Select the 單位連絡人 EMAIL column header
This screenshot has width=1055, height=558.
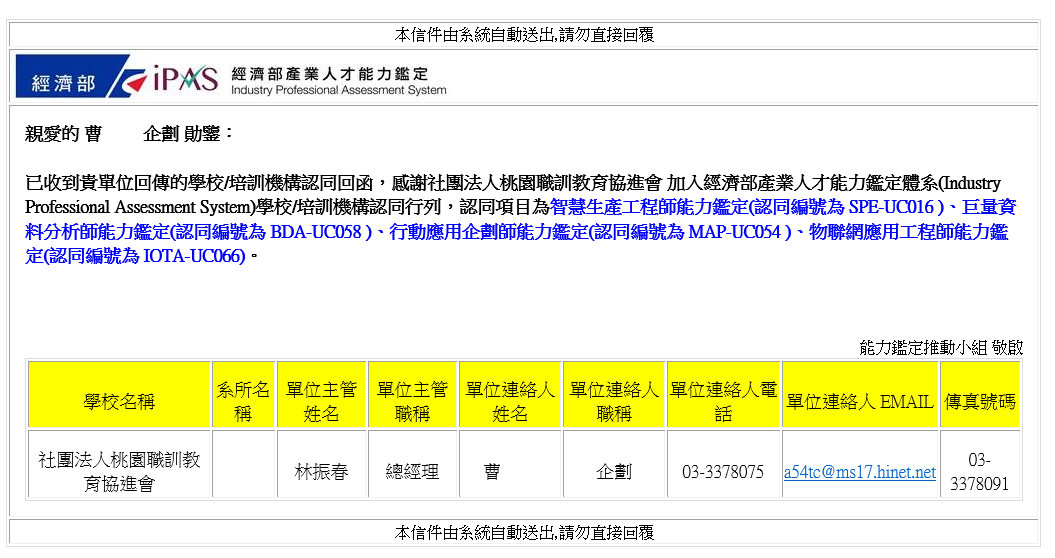[860, 395]
